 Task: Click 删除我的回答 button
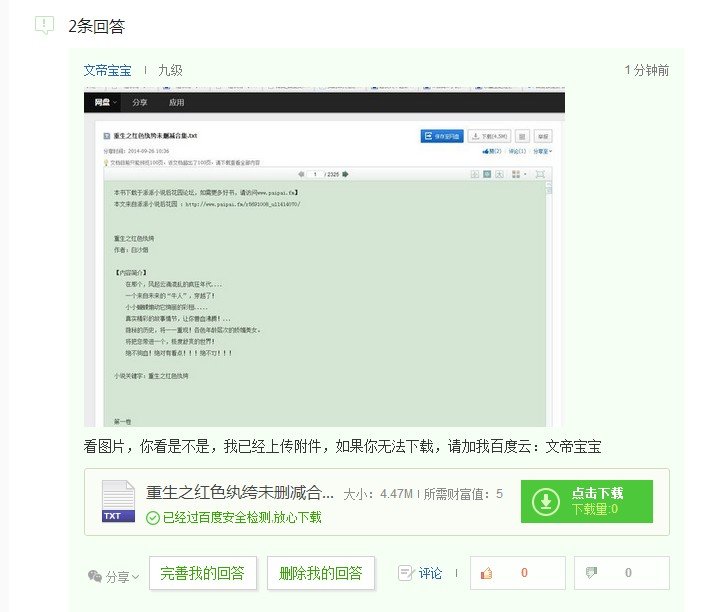321,573
